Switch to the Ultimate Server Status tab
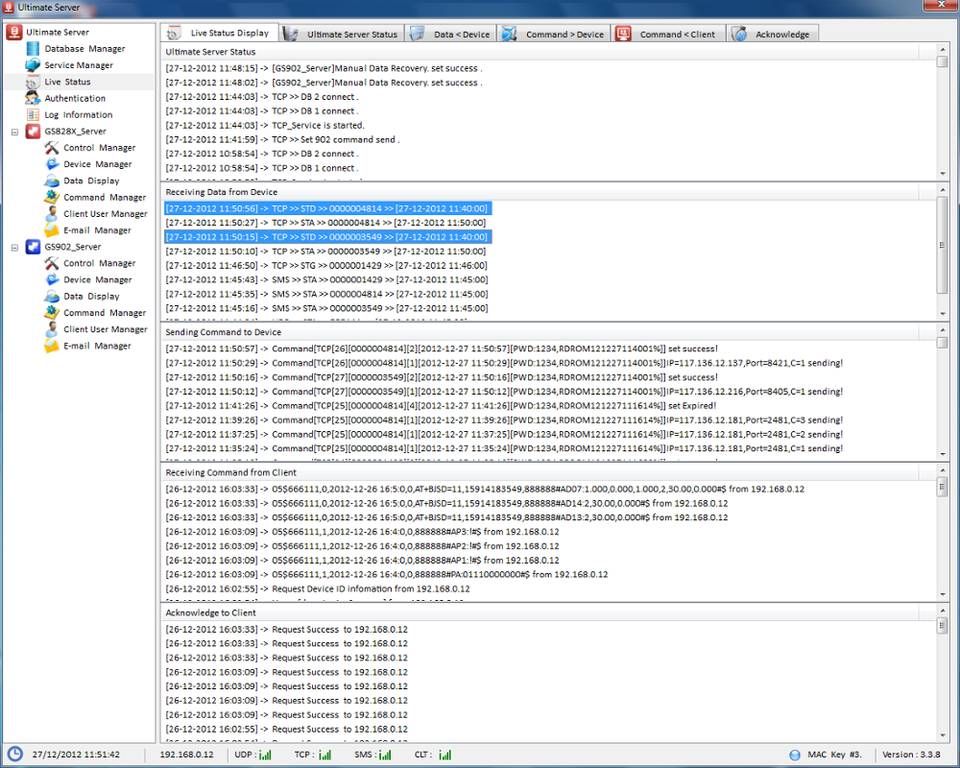The image size is (960, 768). coord(341,34)
